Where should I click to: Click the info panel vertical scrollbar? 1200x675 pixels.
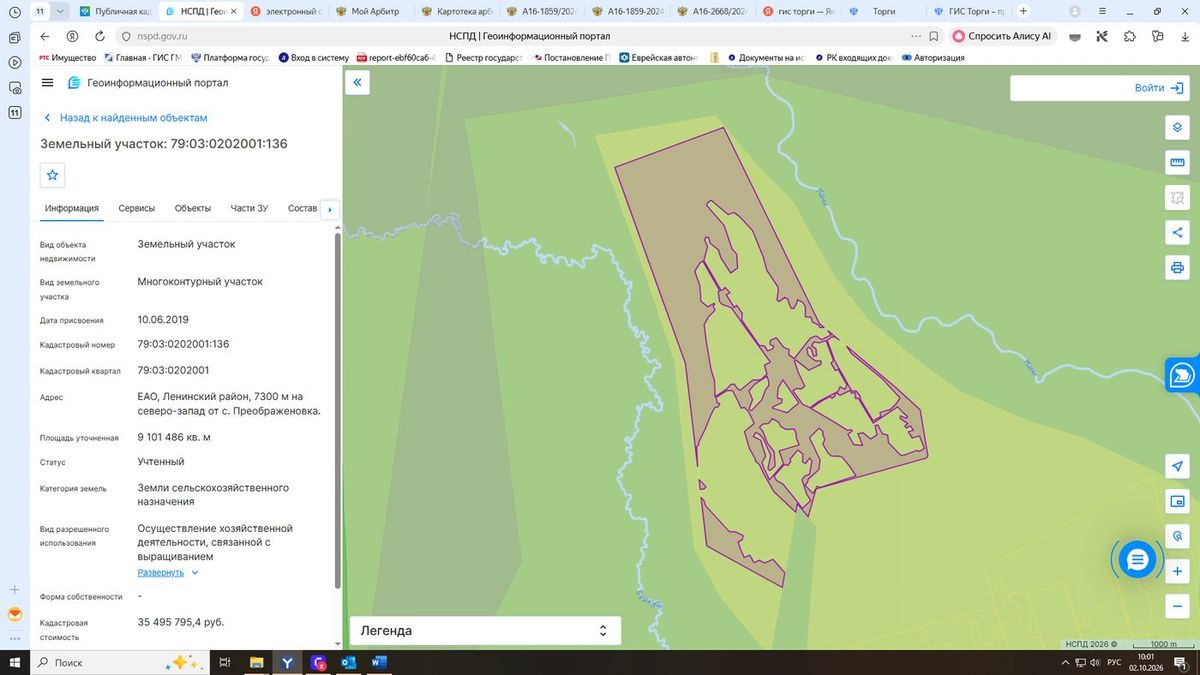337,410
